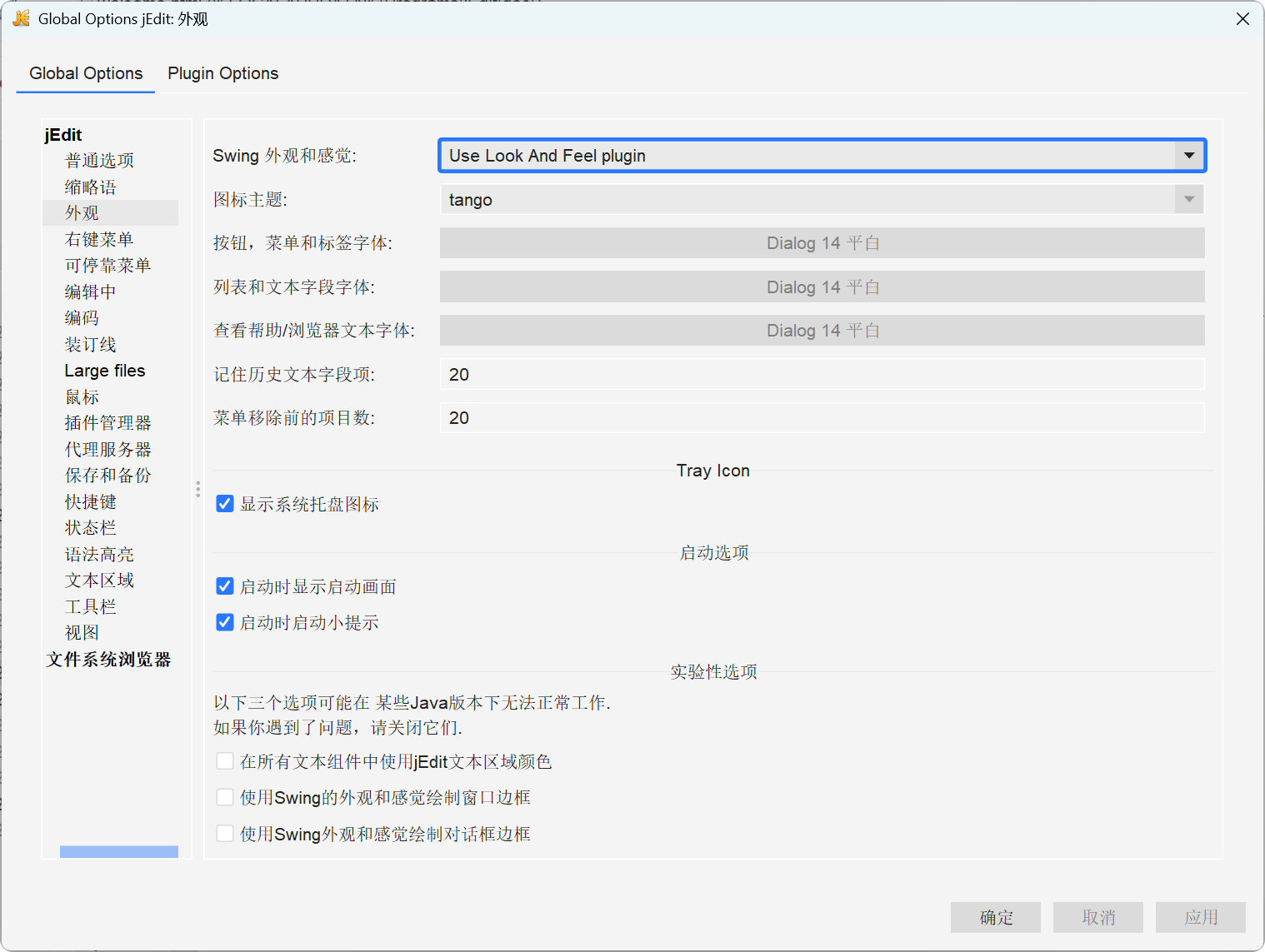Screen dimensions: 1265x952
Task: Open the Large files settings page
Action: click(104, 371)
